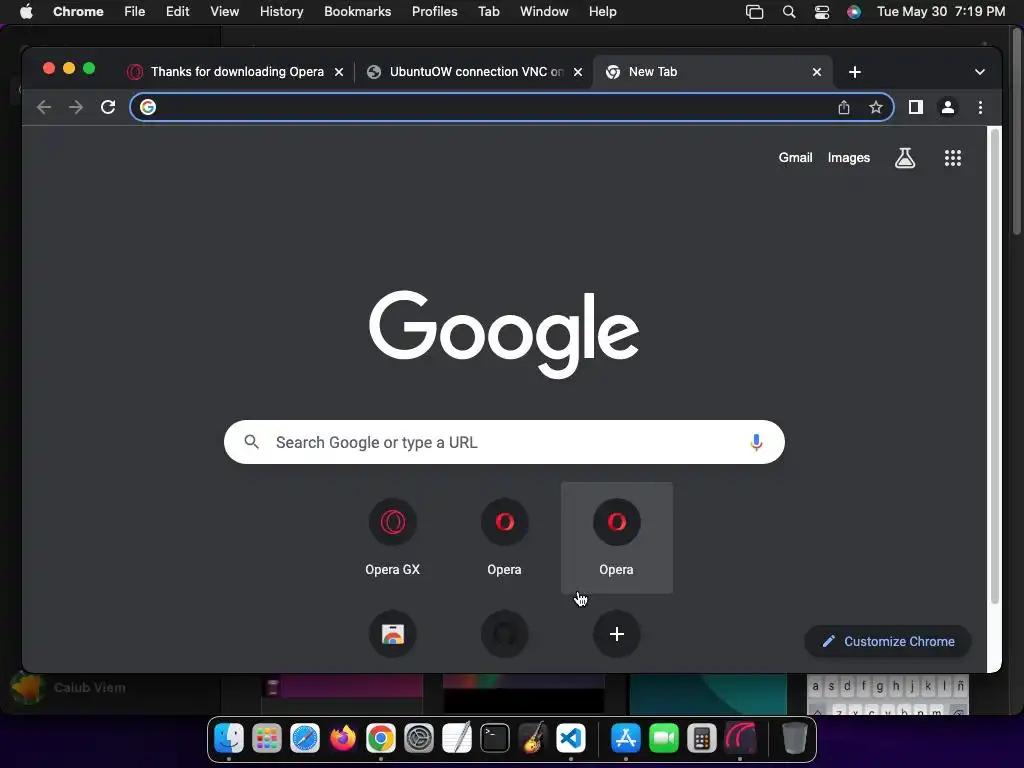Open Visual Studio Code from dock
1024x768 pixels.
tap(571, 739)
